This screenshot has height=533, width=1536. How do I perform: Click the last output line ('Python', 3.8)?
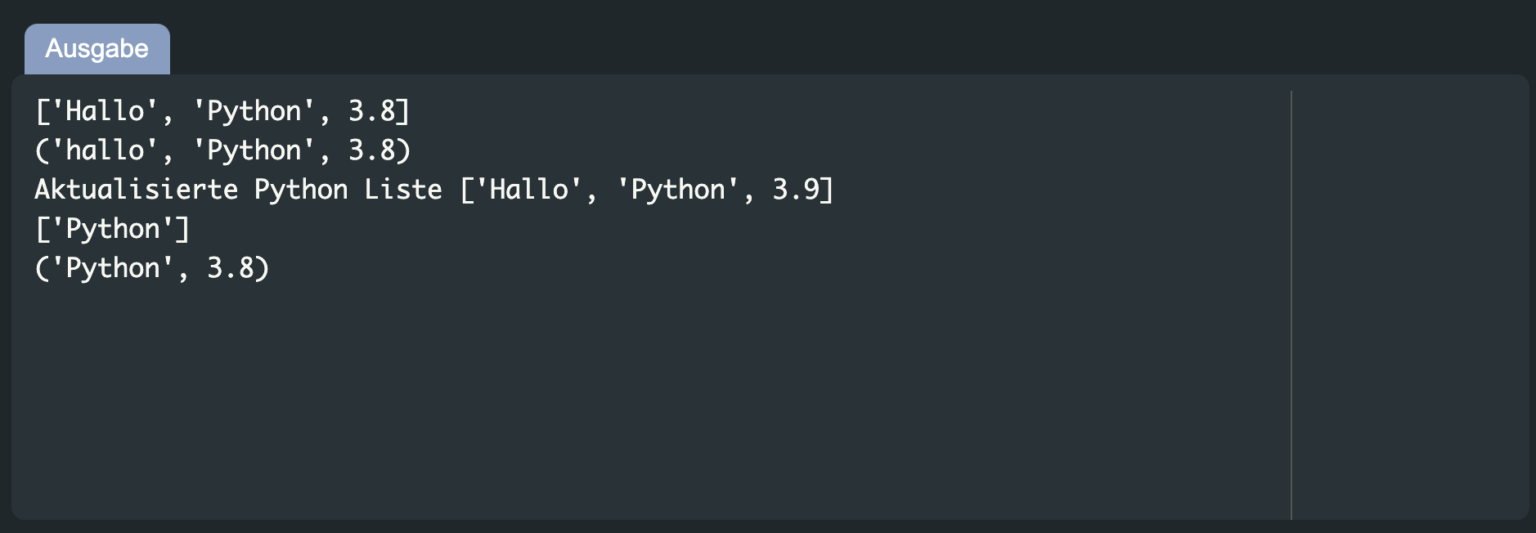(x=152, y=269)
